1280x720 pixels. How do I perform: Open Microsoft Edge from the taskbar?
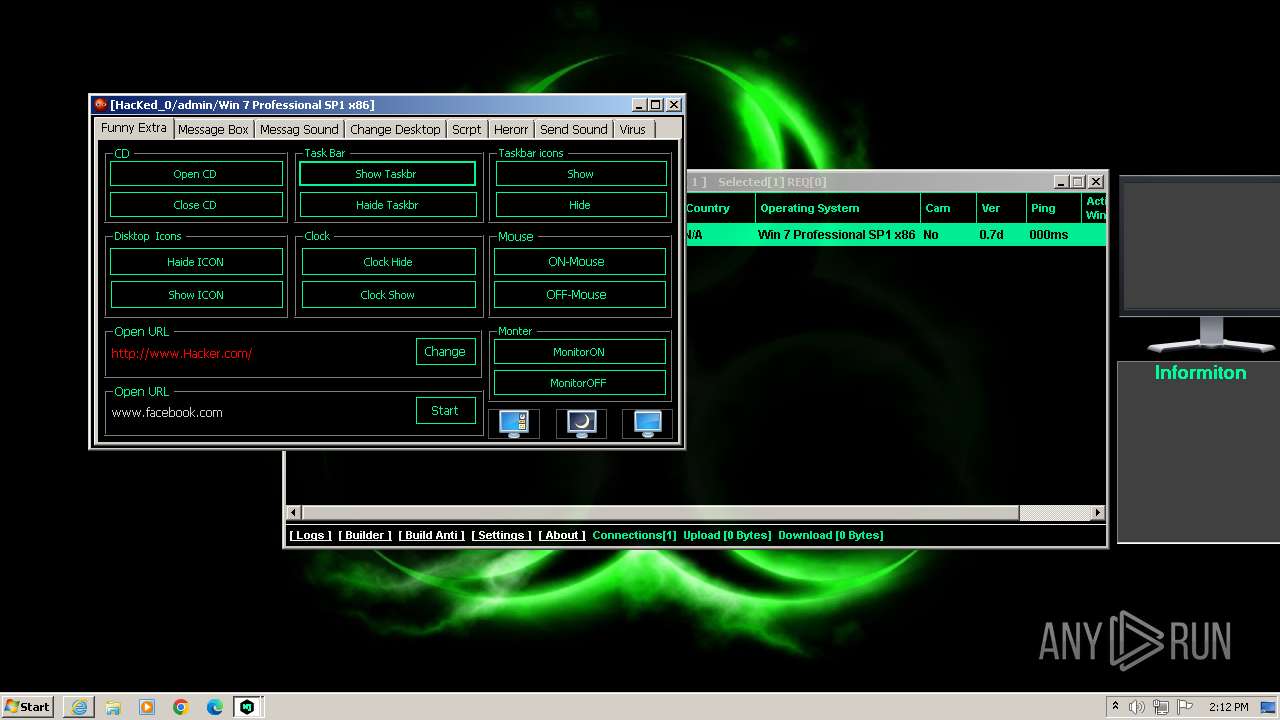[215, 707]
